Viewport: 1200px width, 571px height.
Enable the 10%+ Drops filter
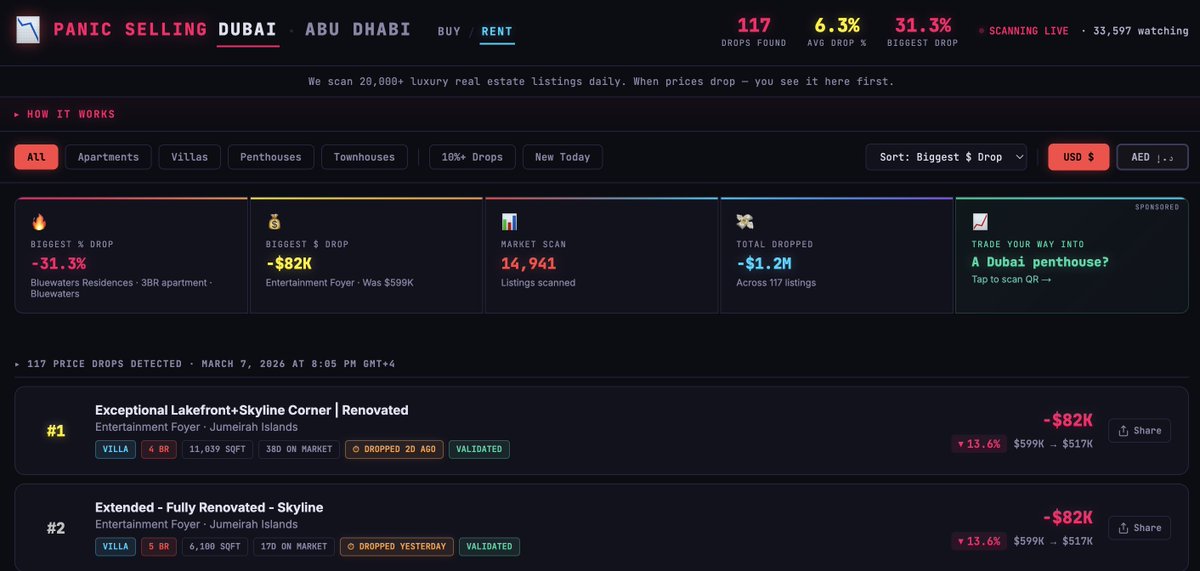473,157
